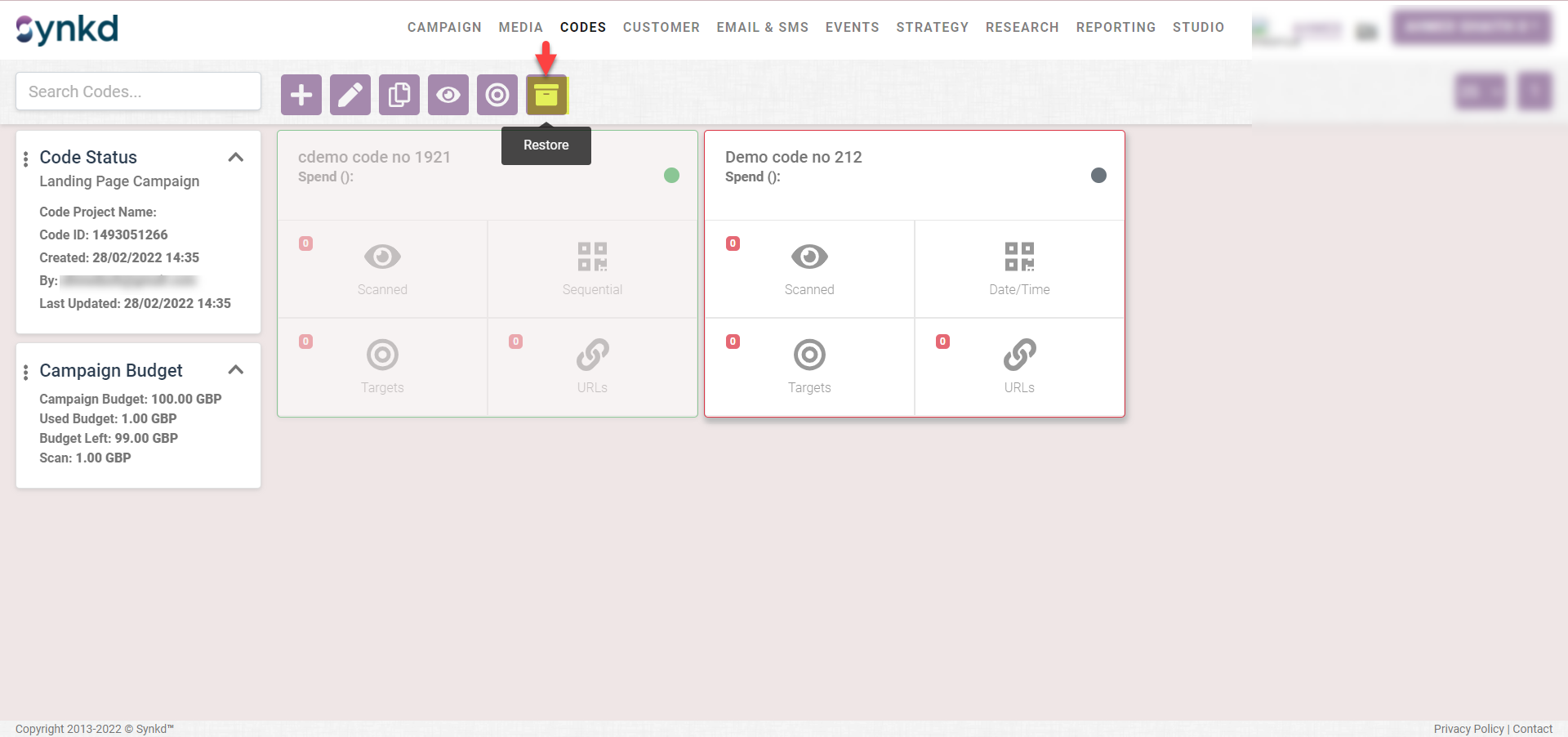Image resolution: width=1568 pixels, height=737 pixels.
Task: Collapse the Campaign Budget panel
Action: click(236, 369)
